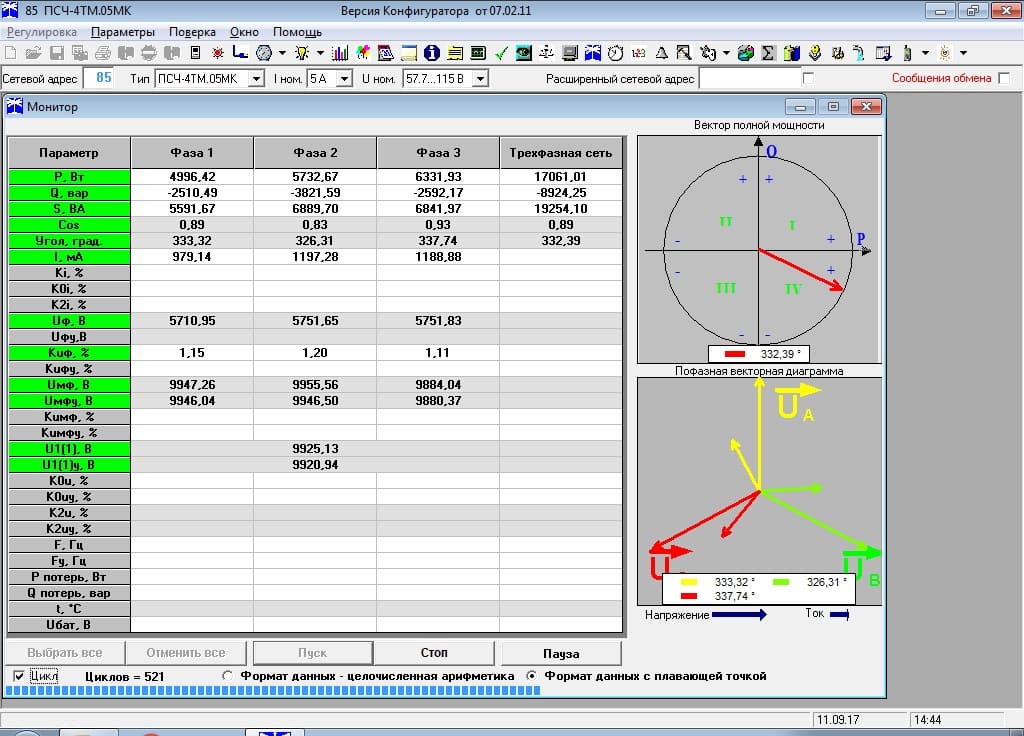This screenshot has width=1024, height=736.
Task: Open the U ном. voltage dropdown
Action: 480,78
